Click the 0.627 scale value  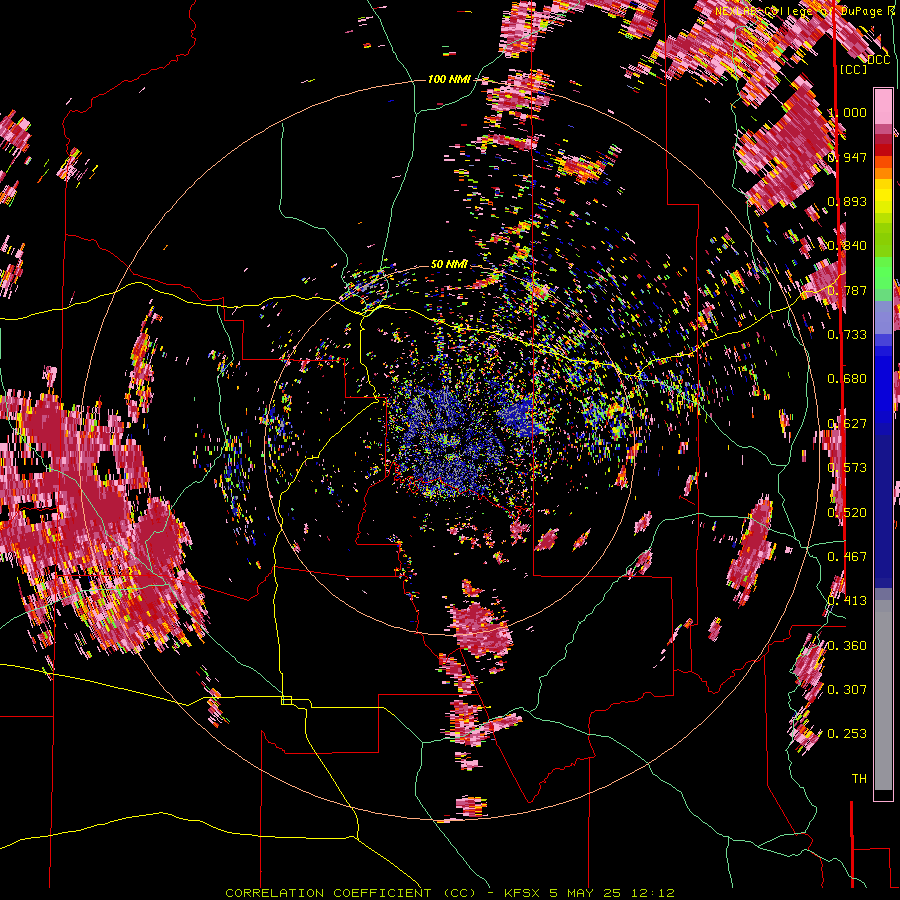847,424
